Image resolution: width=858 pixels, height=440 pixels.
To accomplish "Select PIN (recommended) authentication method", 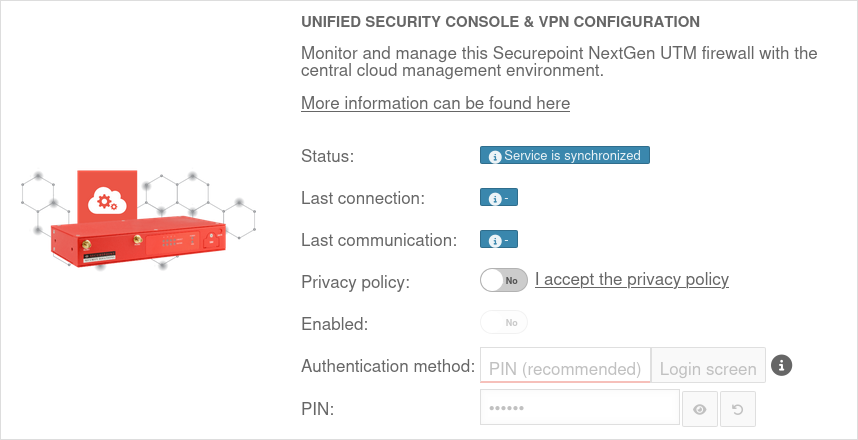I will pyautogui.click(x=565, y=367).
